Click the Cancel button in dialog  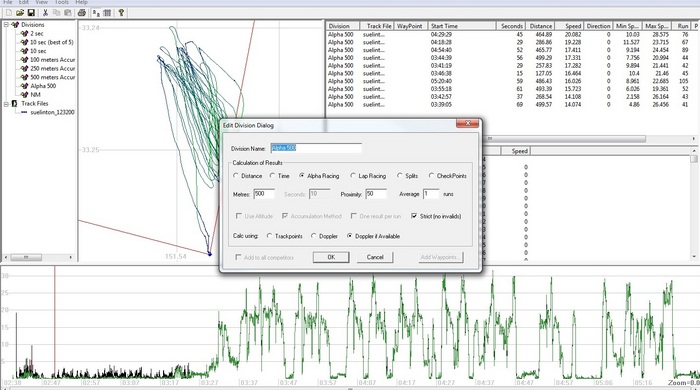tap(375, 257)
